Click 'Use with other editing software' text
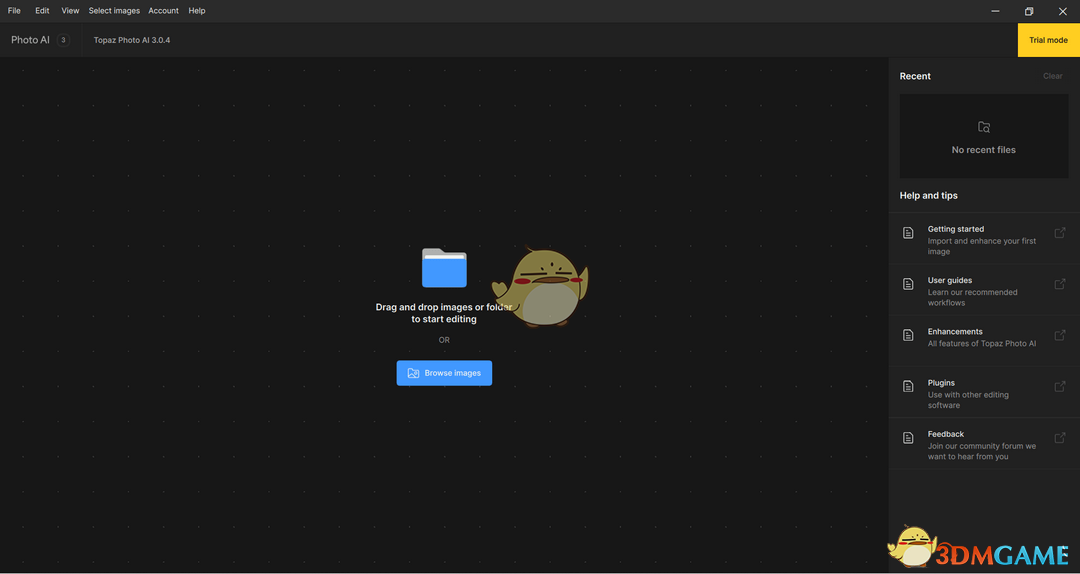The width and height of the screenshot is (1080, 574). click(968, 400)
